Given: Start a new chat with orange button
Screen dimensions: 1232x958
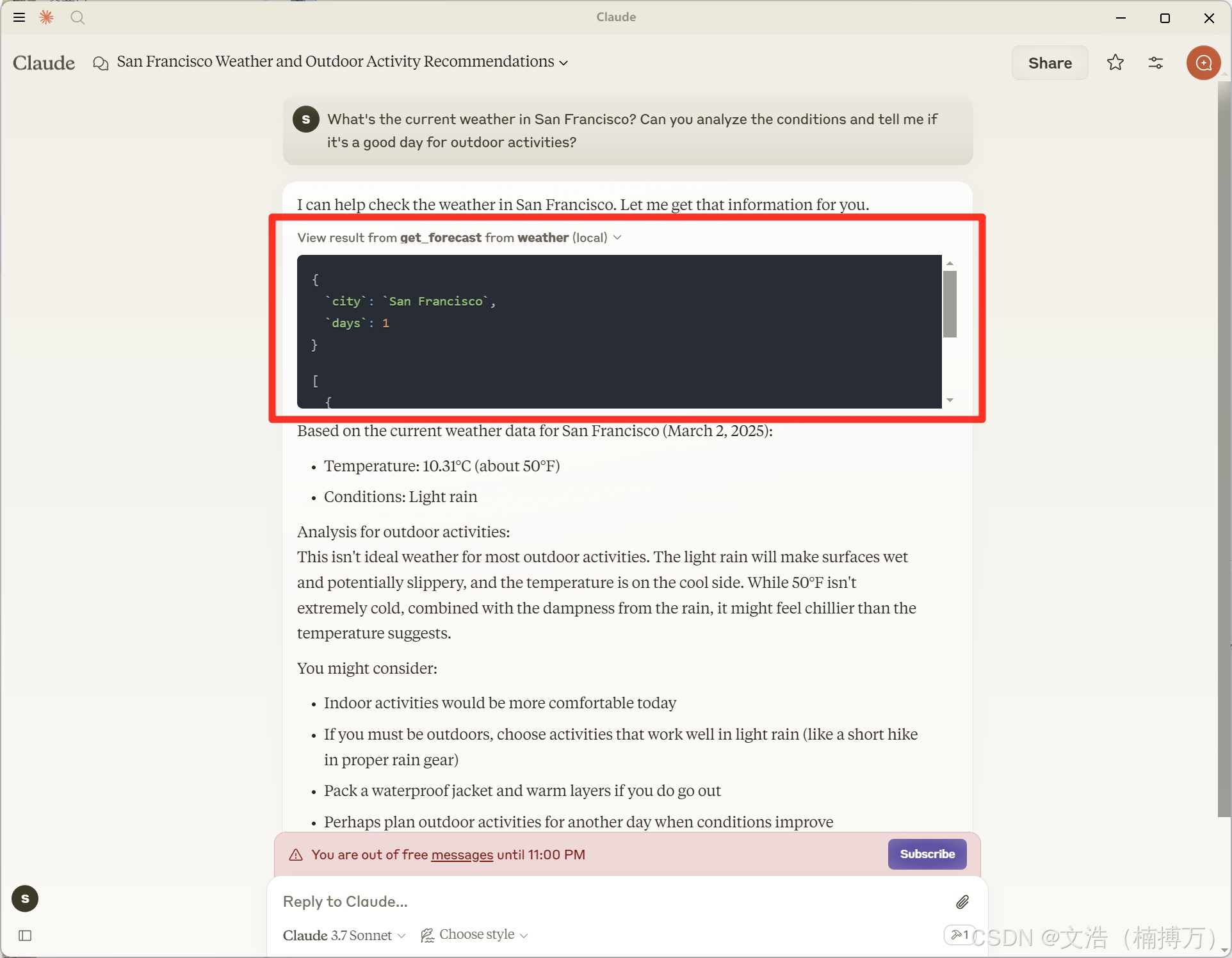Looking at the screenshot, I should [1203, 63].
